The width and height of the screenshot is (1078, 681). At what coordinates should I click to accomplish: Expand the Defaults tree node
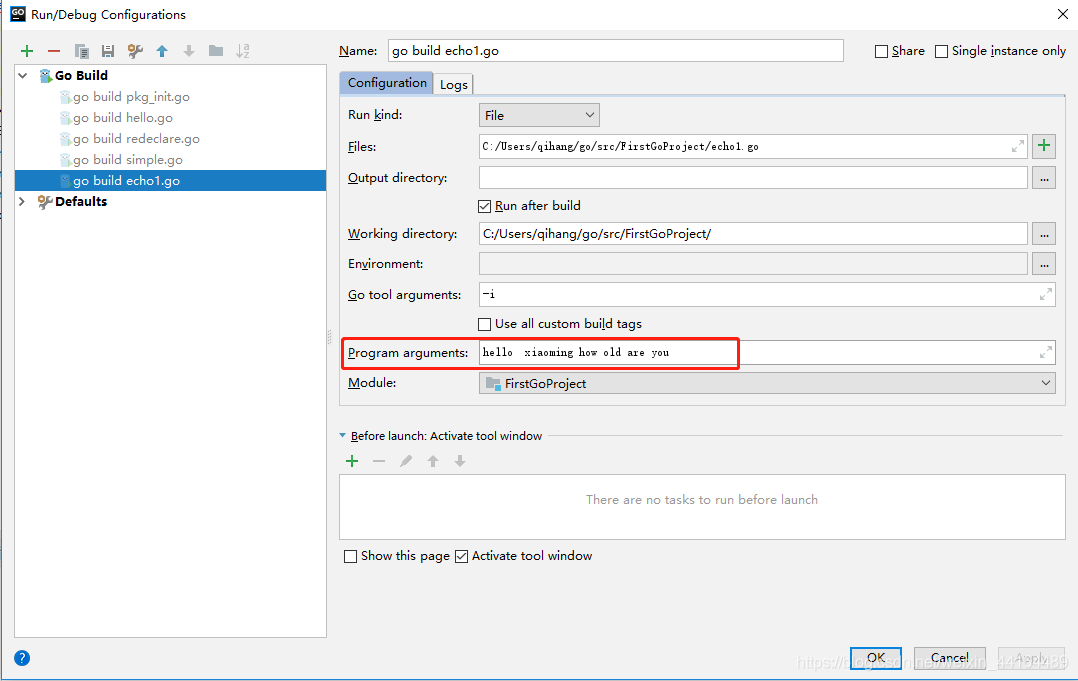point(22,201)
